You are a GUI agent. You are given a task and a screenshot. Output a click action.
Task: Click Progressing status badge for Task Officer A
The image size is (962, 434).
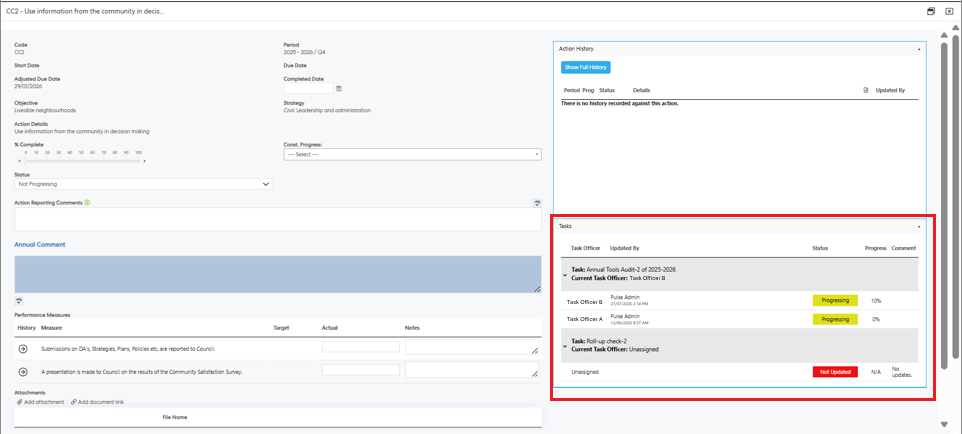835,319
